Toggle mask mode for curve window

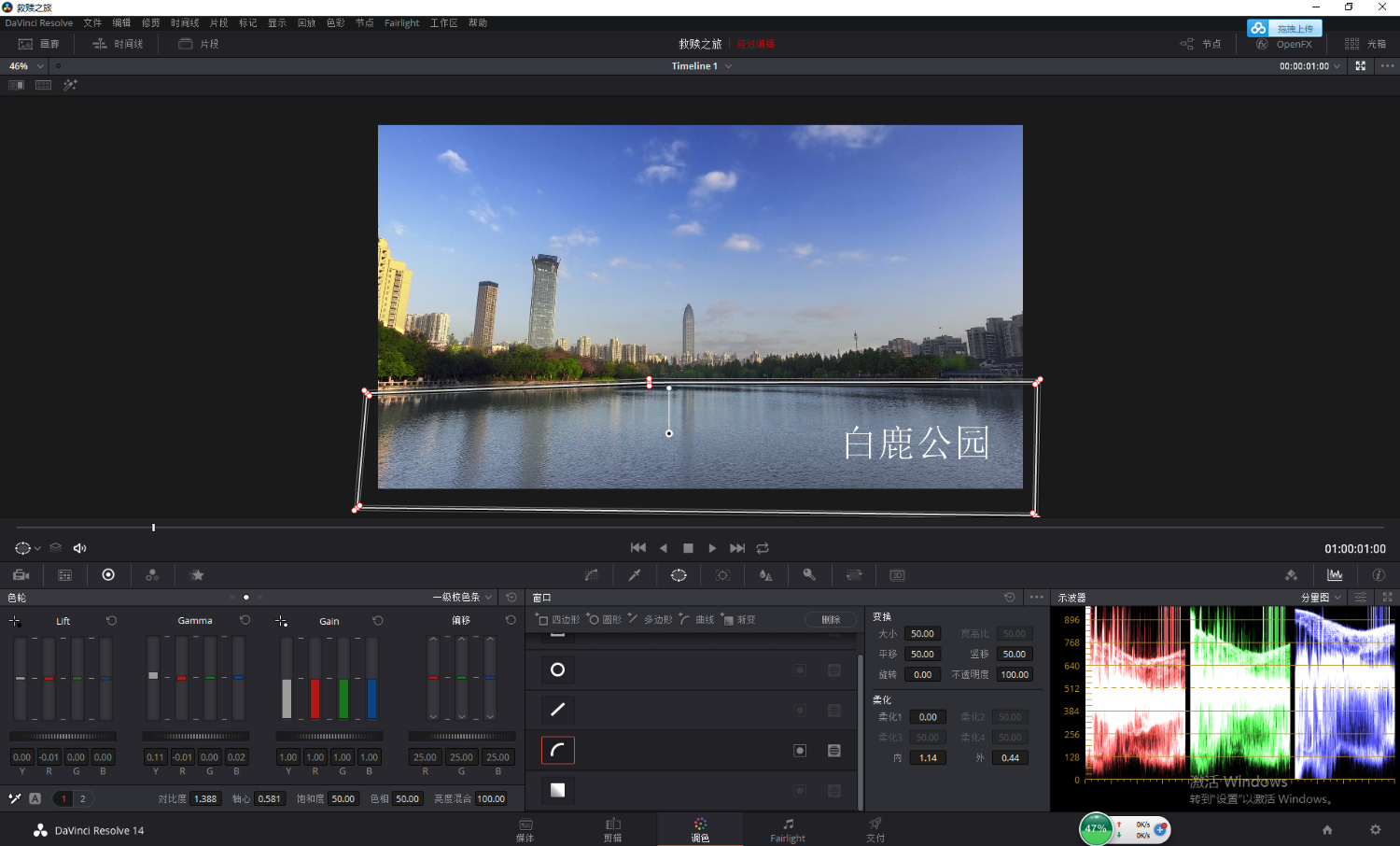(834, 751)
